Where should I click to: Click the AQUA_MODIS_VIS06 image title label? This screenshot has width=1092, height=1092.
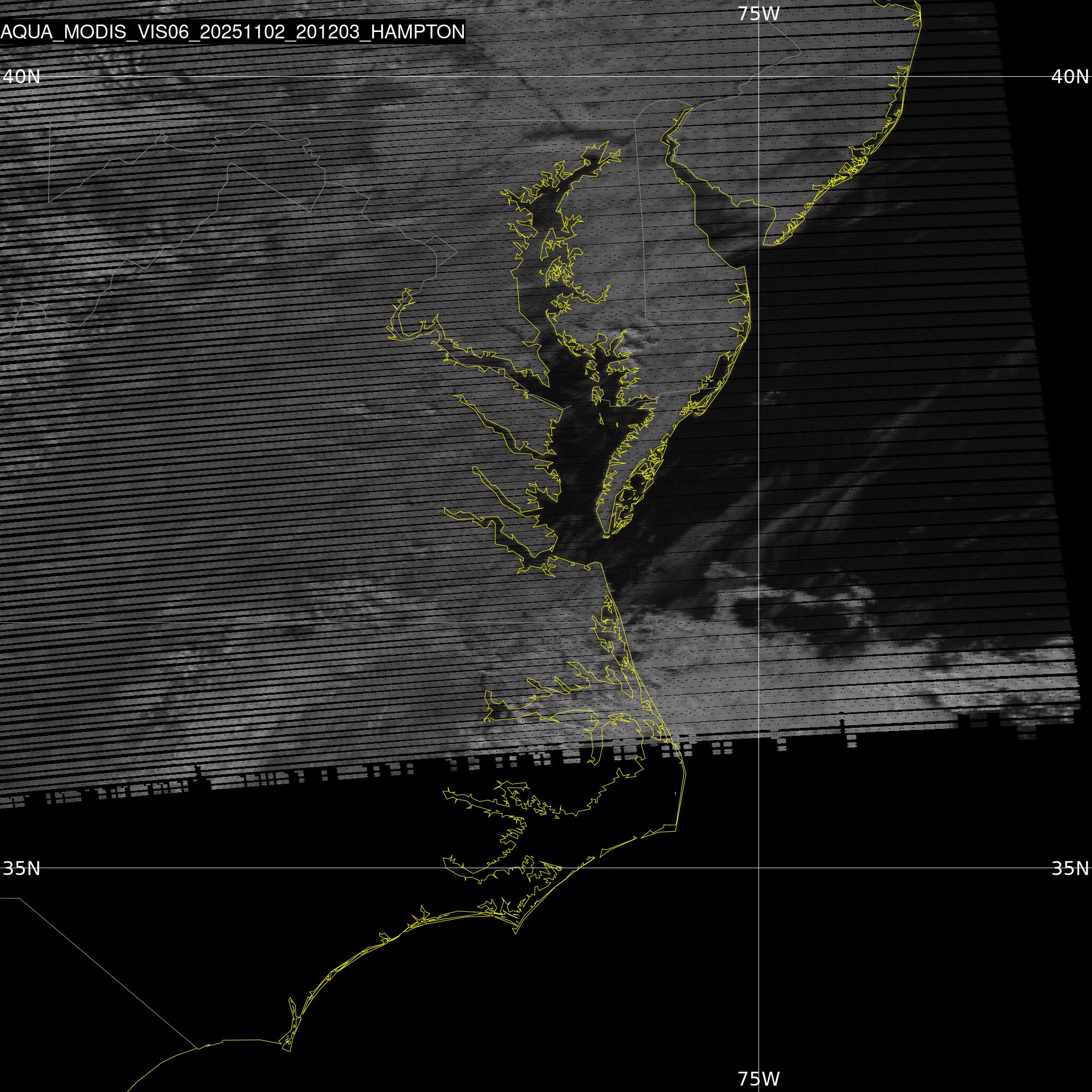(x=232, y=31)
